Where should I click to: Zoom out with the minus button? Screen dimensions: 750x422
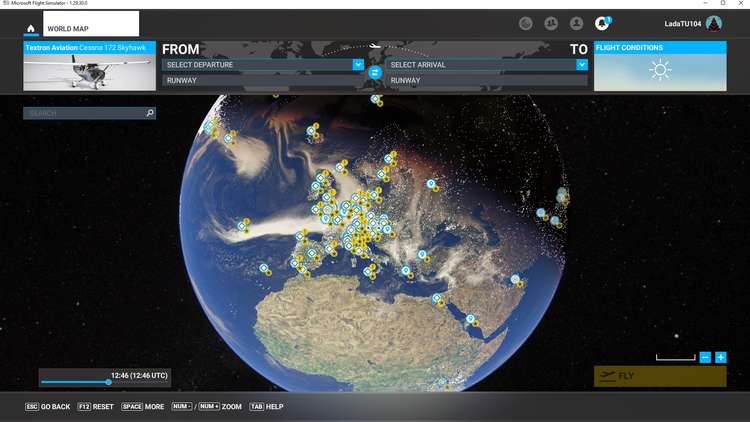point(705,357)
